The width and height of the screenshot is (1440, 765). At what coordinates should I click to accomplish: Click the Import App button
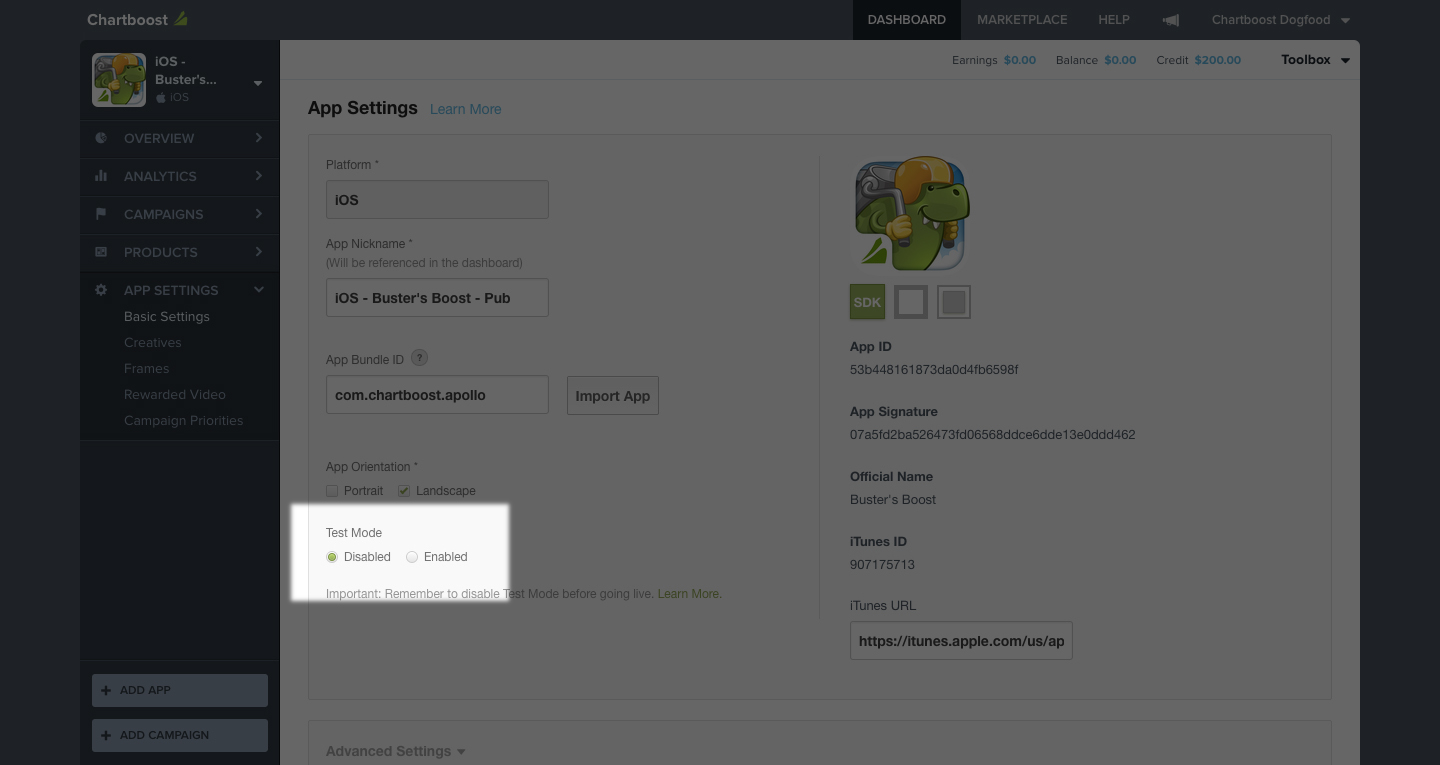[613, 395]
